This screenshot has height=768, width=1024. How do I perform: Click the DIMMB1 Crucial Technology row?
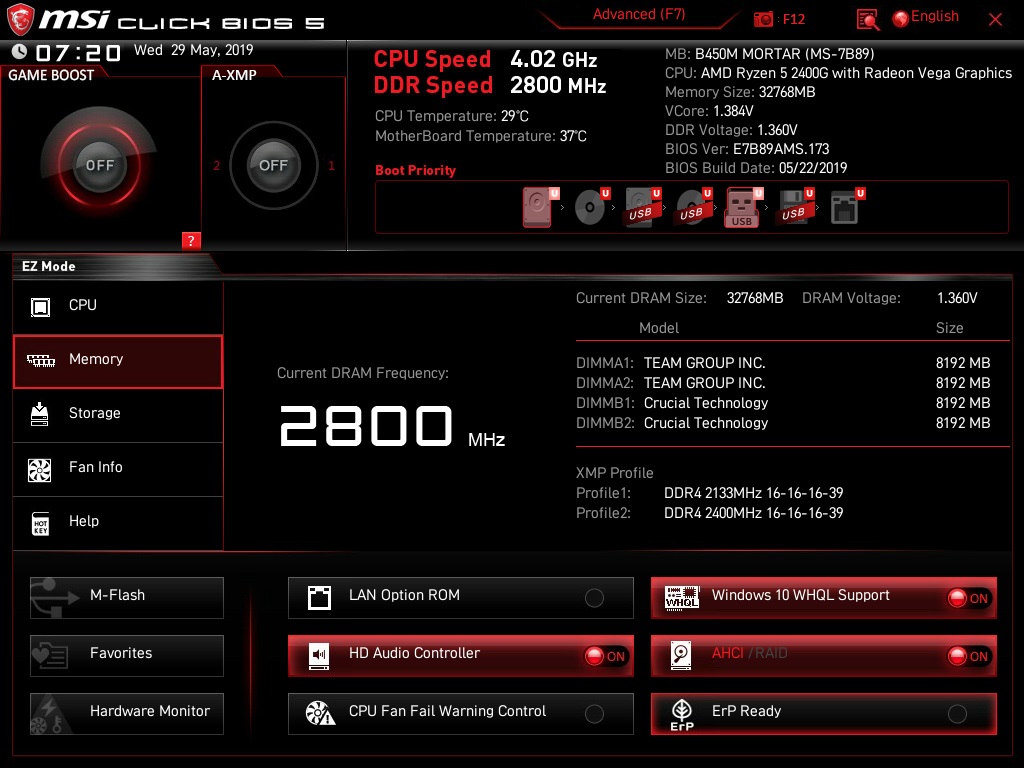click(783, 404)
